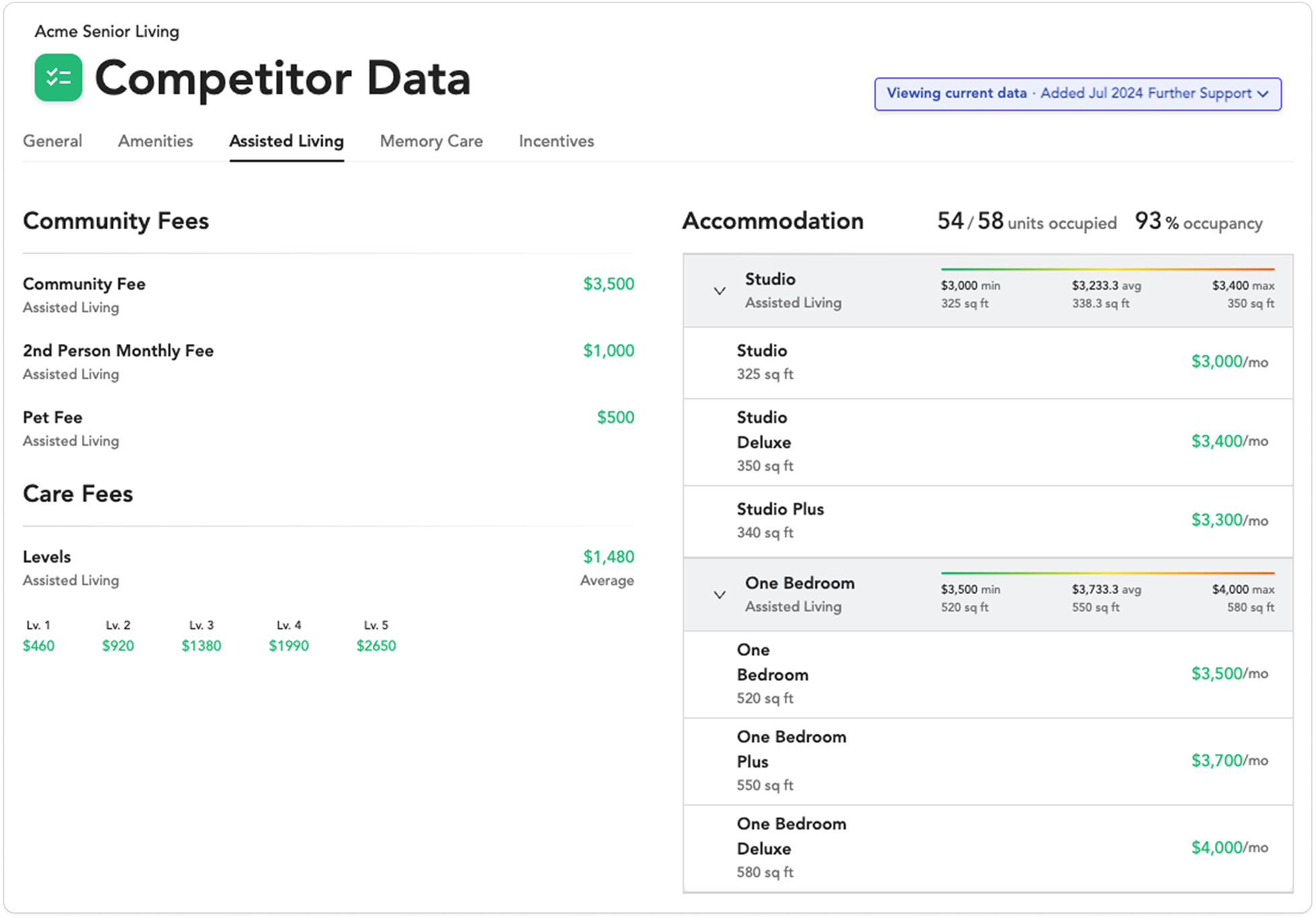Click the $1,480 average Levels fee
The height and width of the screenshot is (918, 1316).
click(608, 557)
